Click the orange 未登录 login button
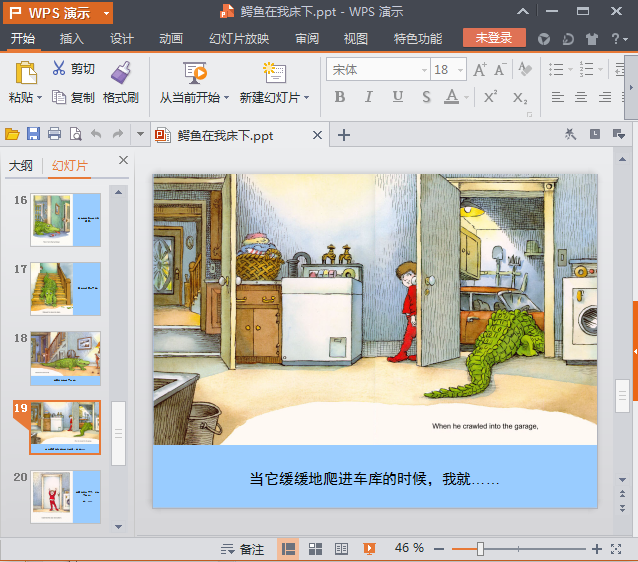The width and height of the screenshot is (638, 562). click(x=494, y=38)
